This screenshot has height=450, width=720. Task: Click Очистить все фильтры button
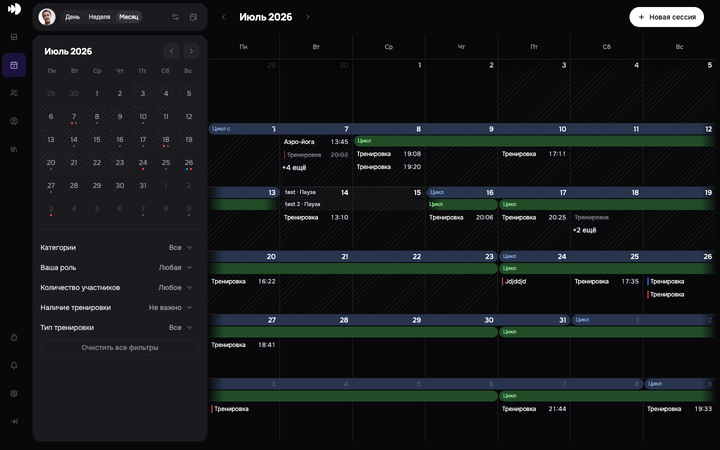pyautogui.click(x=120, y=348)
